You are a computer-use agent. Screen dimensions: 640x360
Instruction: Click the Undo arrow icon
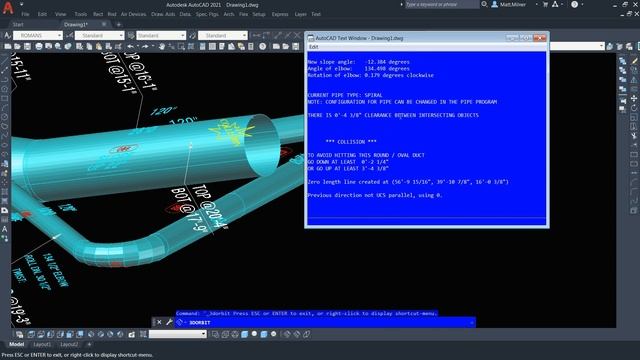point(130,47)
